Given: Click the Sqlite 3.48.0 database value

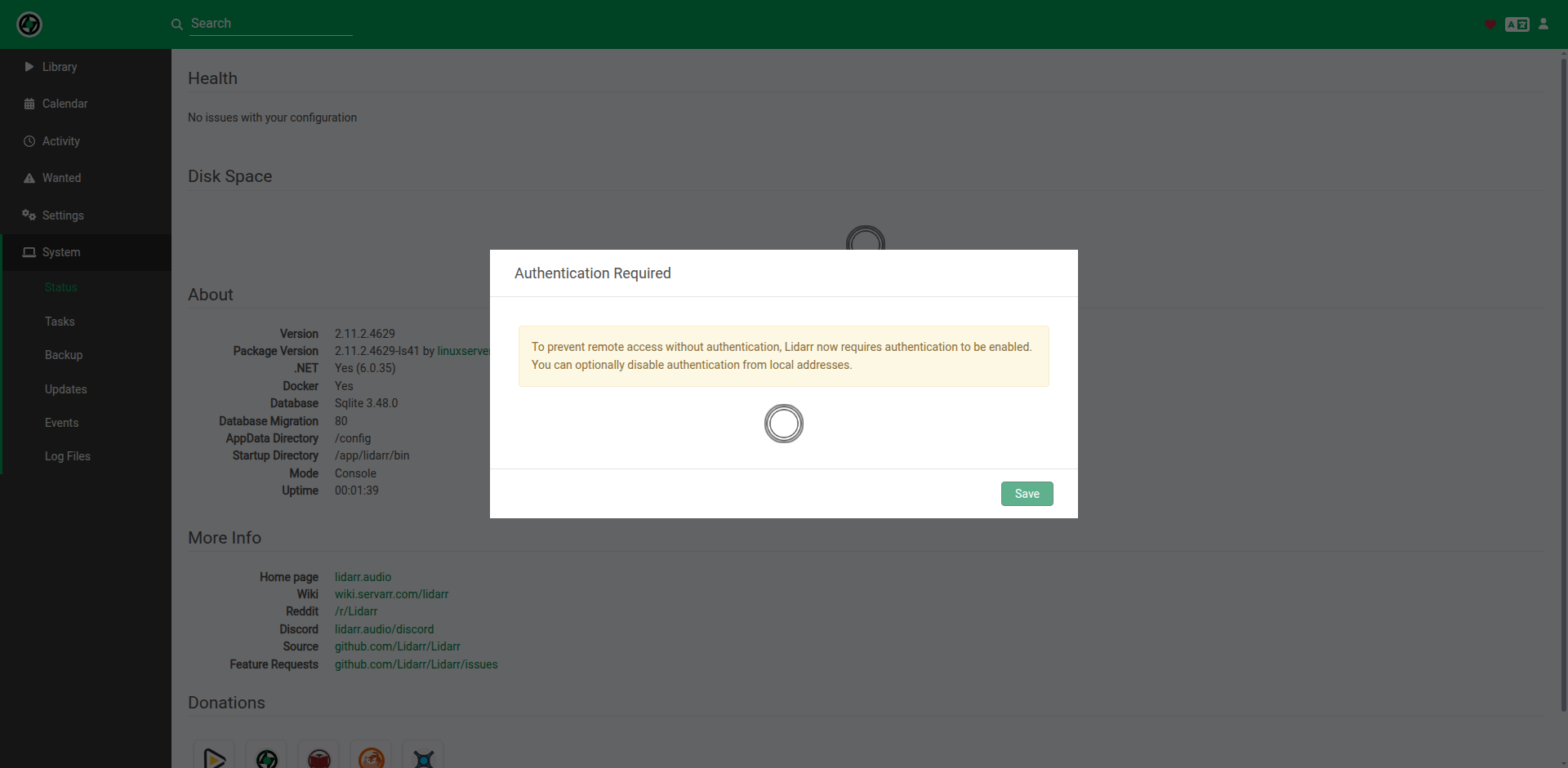Looking at the screenshot, I should [x=366, y=403].
